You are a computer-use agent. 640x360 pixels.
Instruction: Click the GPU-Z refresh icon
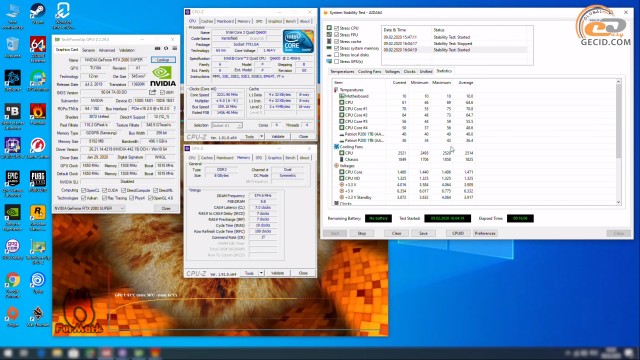point(166,49)
